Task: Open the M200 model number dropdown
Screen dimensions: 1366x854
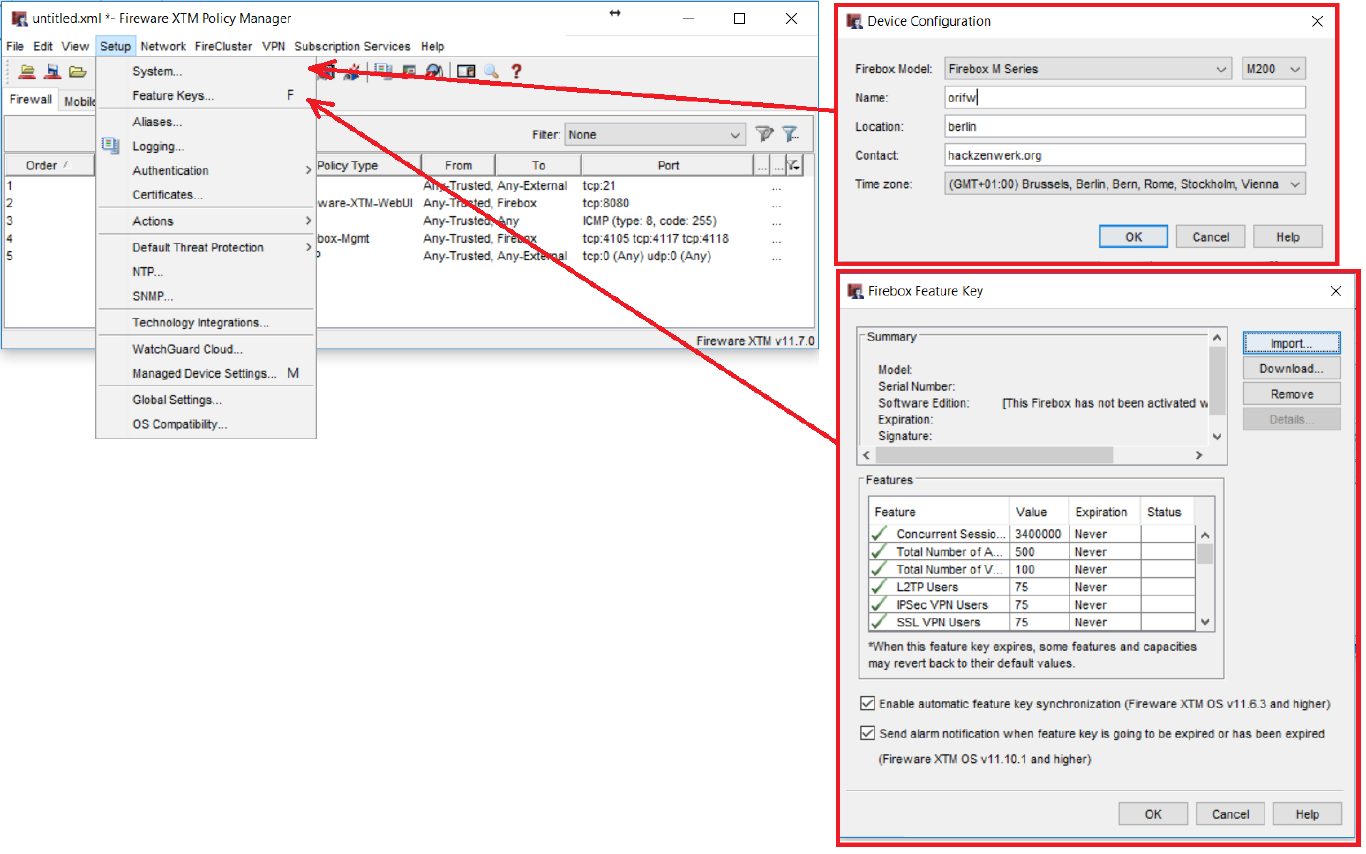Action: [x=1273, y=69]
